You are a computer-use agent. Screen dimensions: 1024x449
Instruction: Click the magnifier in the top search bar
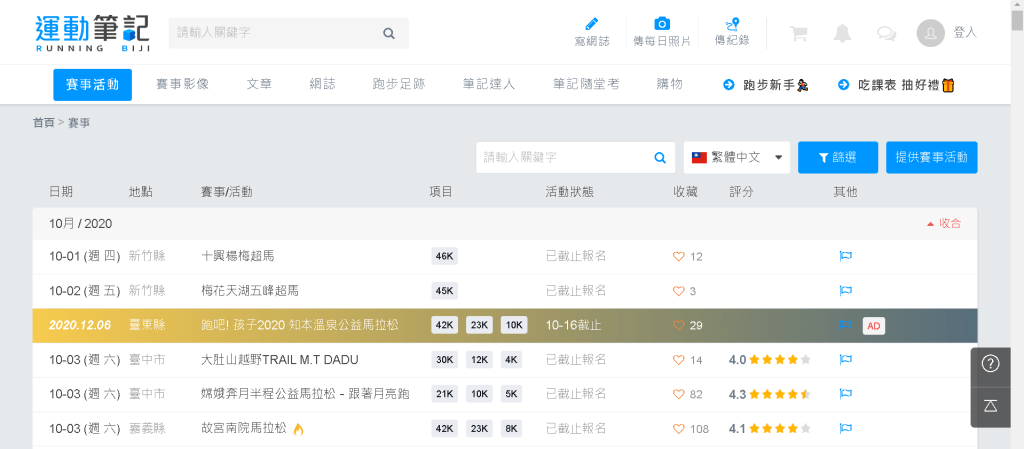click(389, 33)
